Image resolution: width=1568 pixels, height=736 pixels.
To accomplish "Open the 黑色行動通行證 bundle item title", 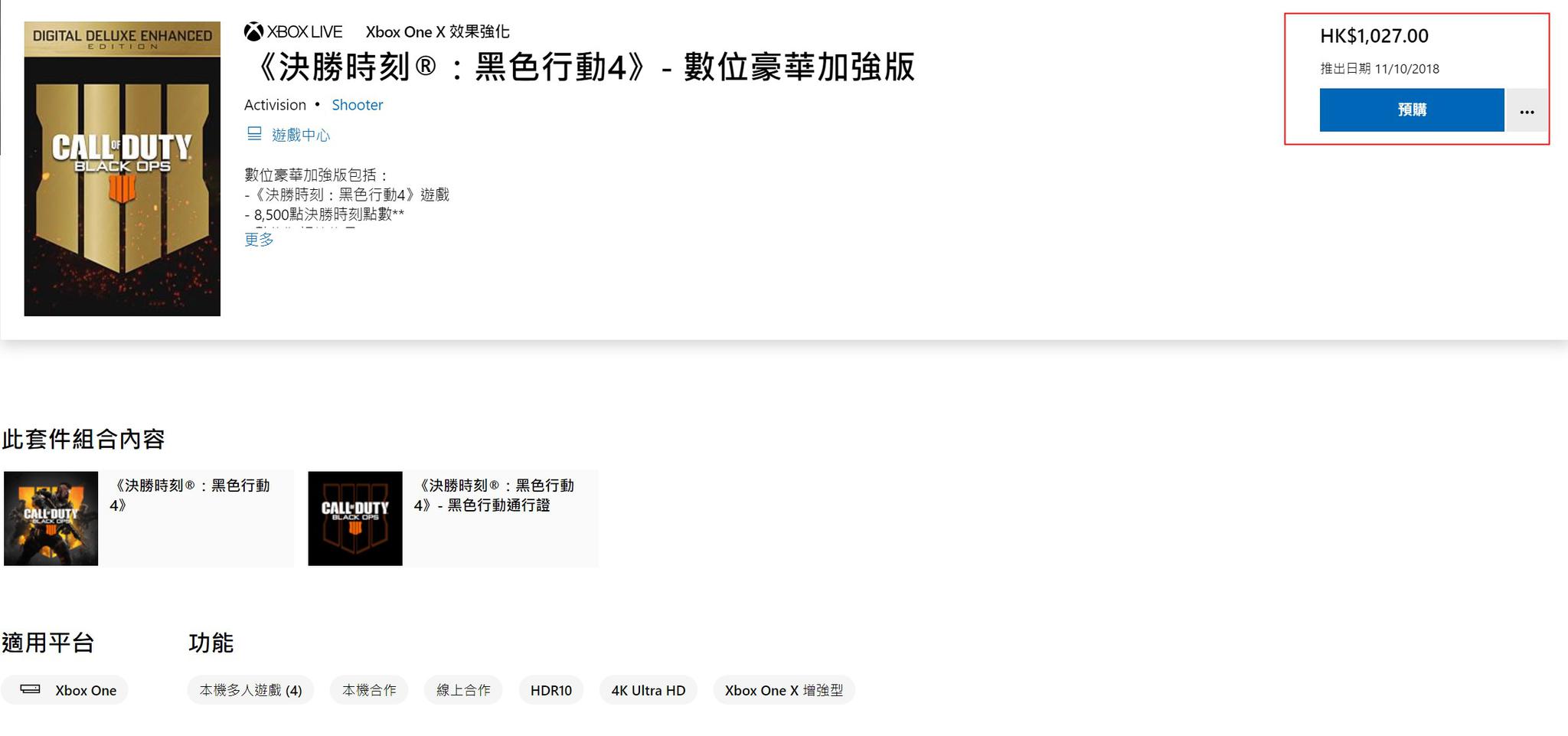I will [494, 495].
